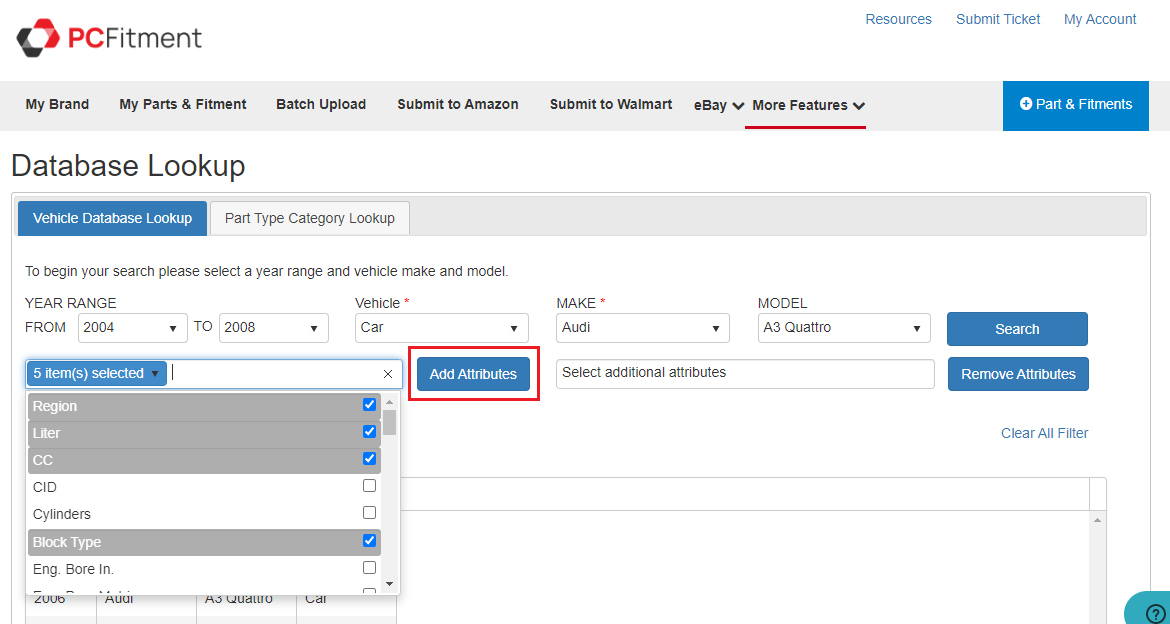The width and height of the screenshot is (1170, 624).
Task: Enable the Cylinders checkbox
Action: [369, 513]
